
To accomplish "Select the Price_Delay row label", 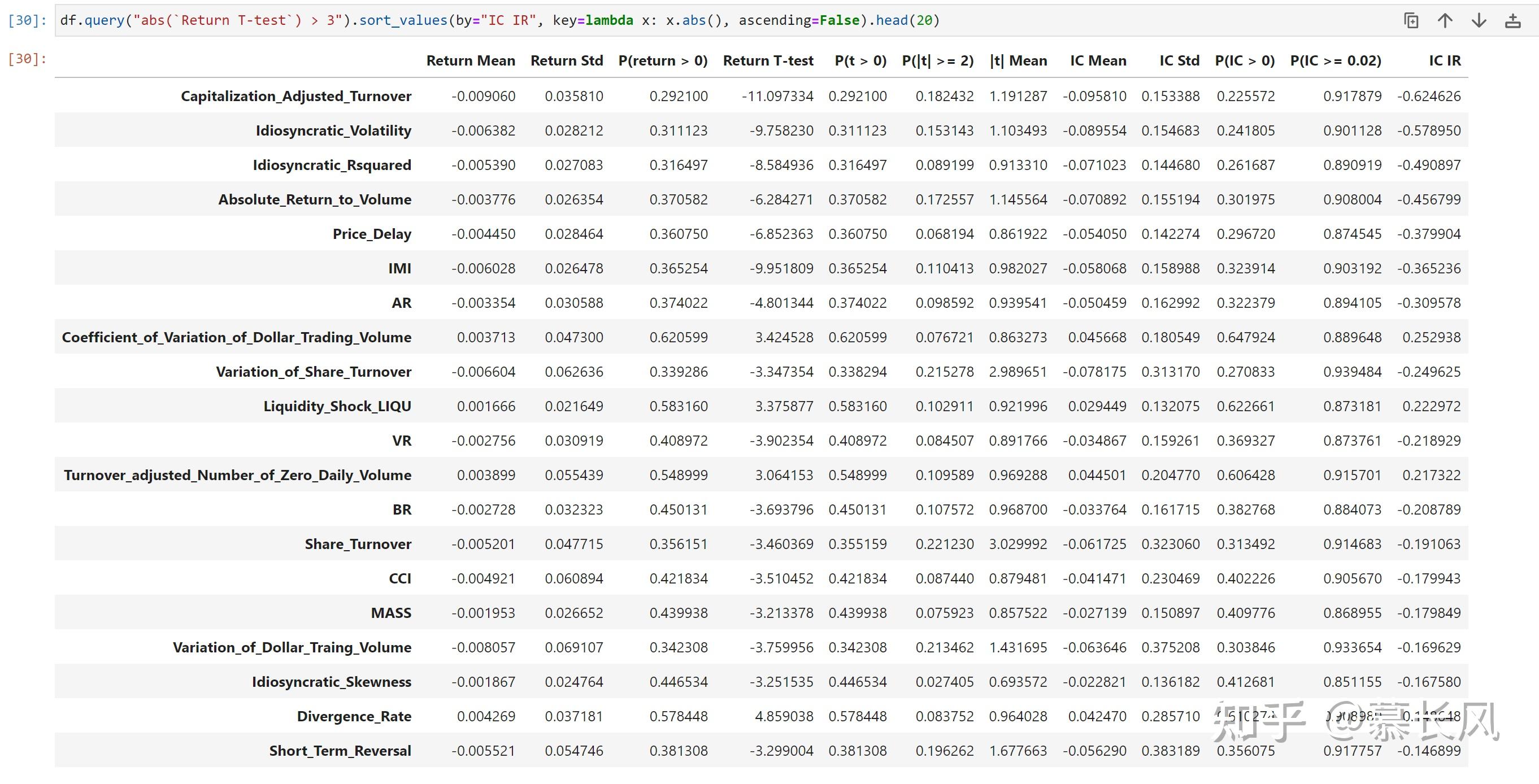I will pos(372,234).
